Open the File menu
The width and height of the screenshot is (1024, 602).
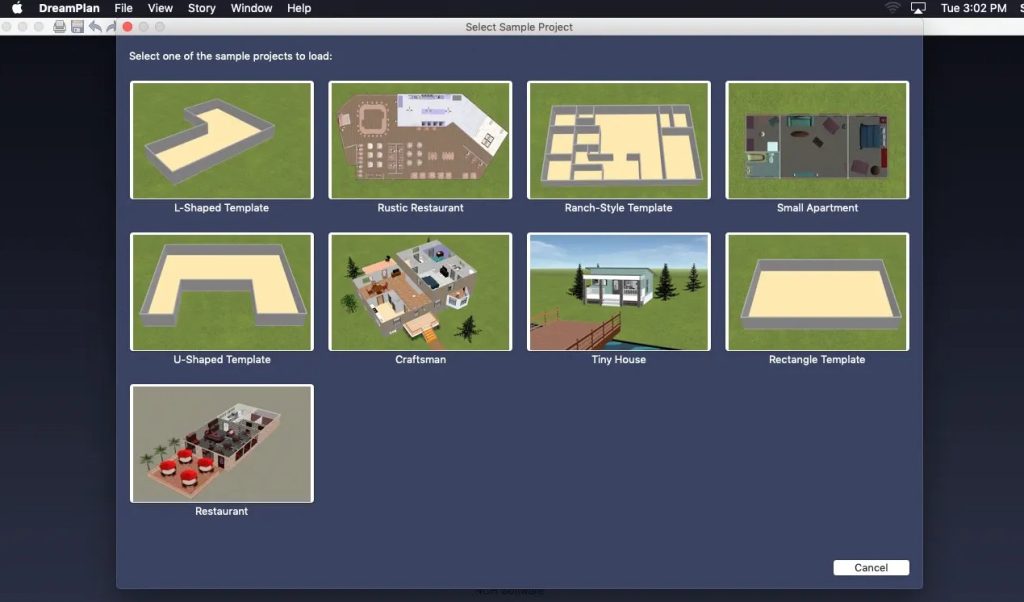pos(123,8)
